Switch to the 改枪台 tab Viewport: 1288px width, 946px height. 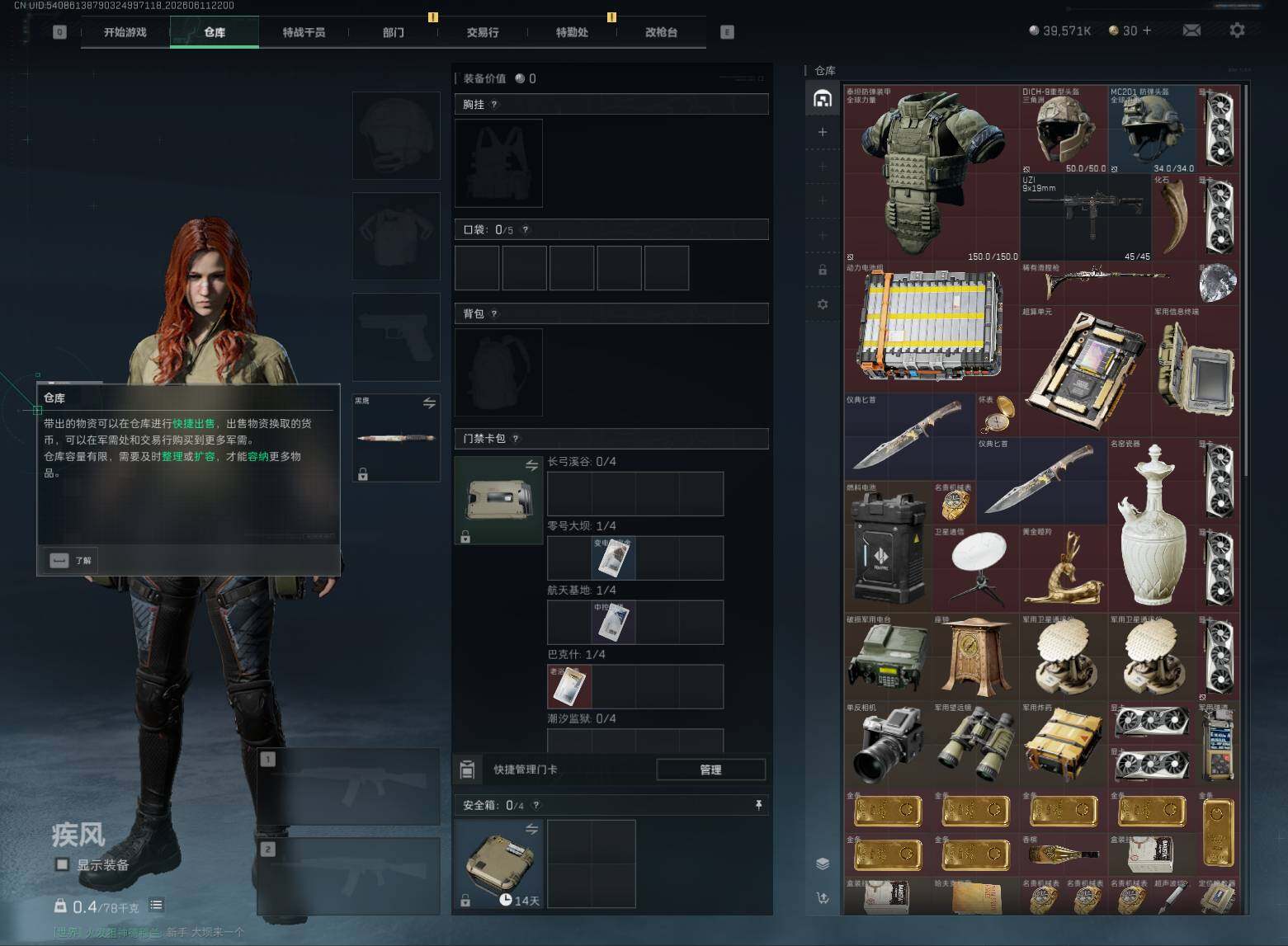tap(661, 32)
